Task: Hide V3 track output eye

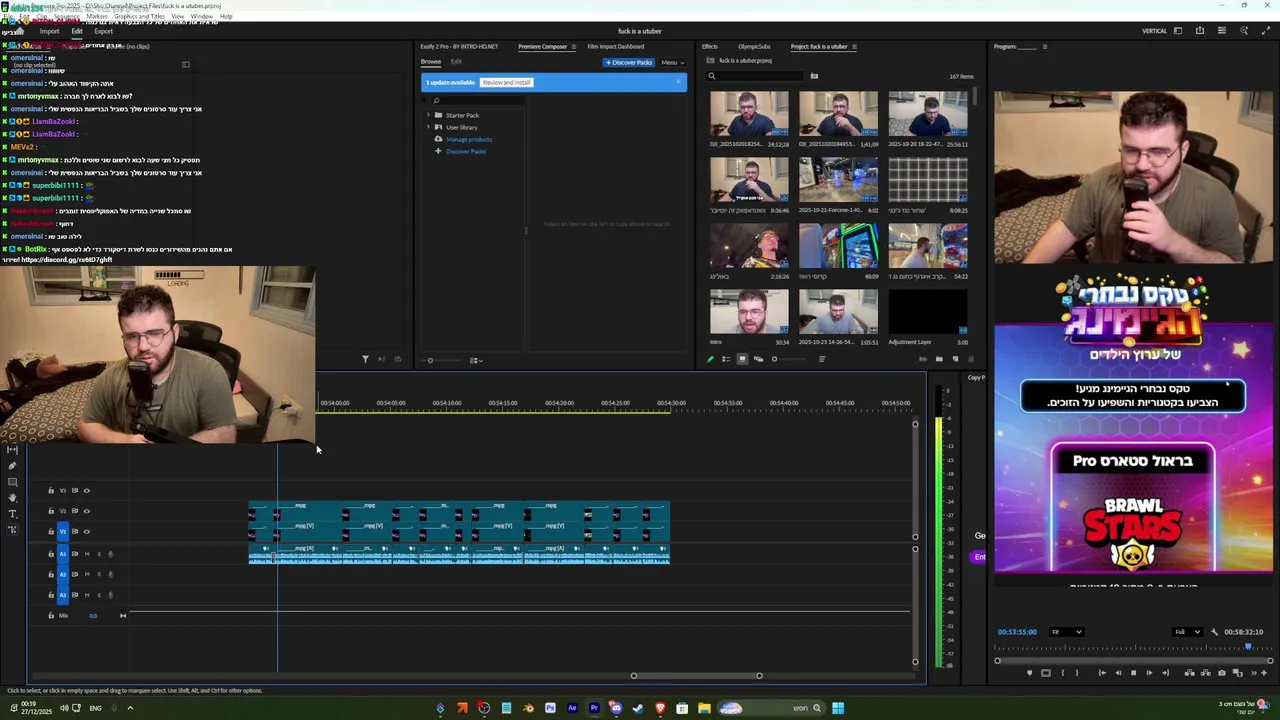Action: (x=86, y=491)
